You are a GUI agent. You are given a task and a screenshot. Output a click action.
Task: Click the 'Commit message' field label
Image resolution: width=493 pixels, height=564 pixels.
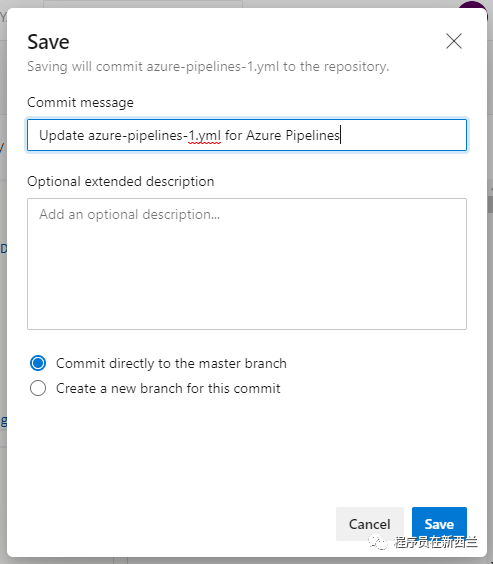81,103
